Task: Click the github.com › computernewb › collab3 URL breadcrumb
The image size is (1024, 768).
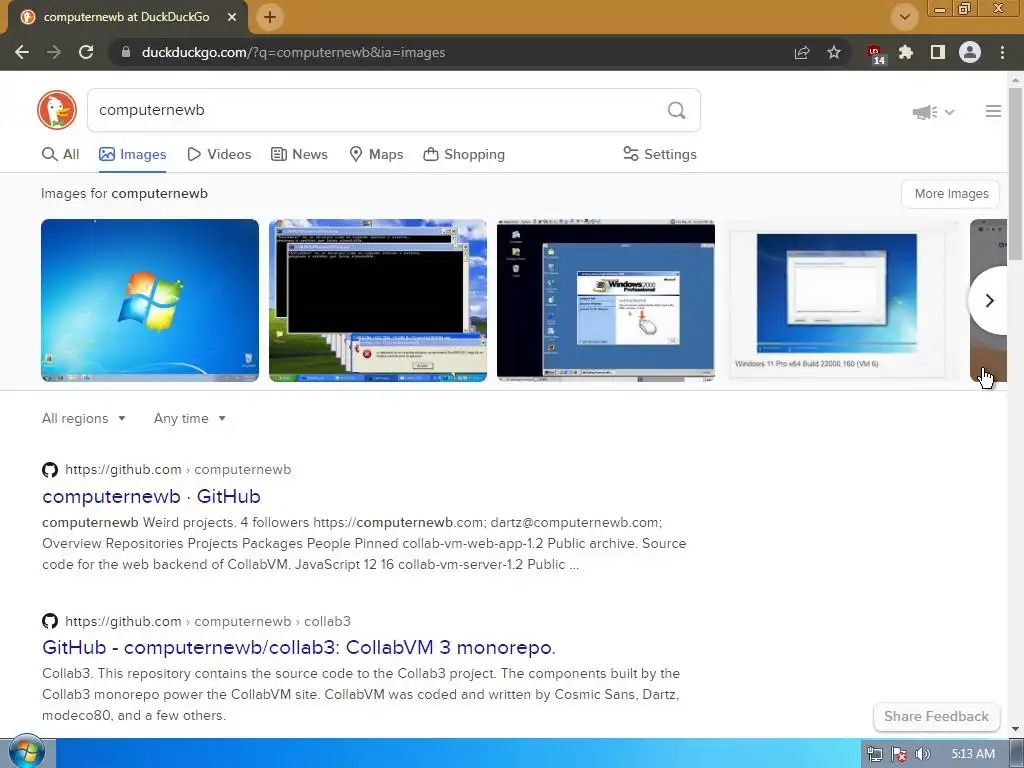Action: pyautogui.click(x=208, y=621)
